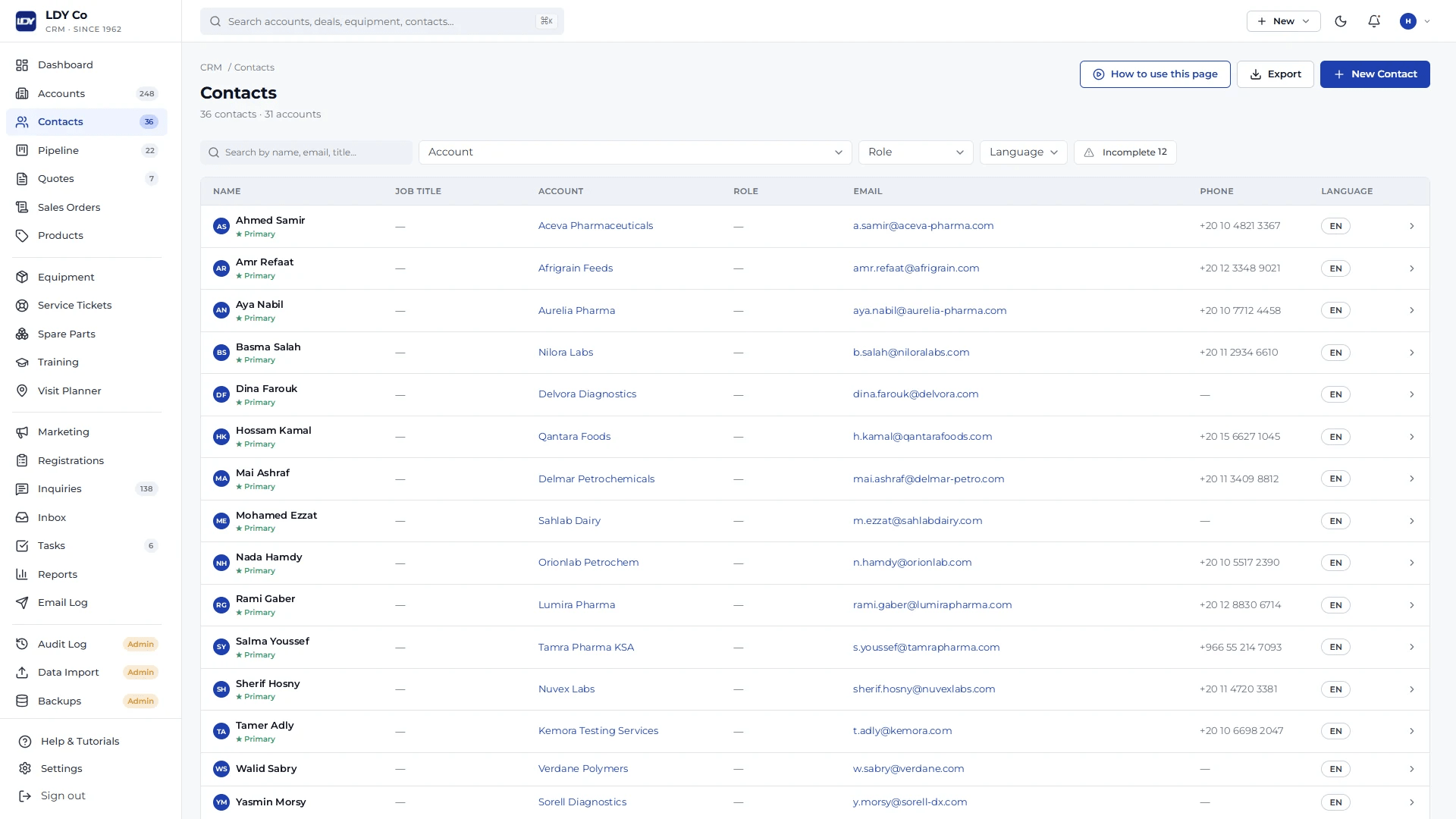This screenshot has width=1456, height=819.
Task: Open Reports in sidebar
Action: tap(86, 575)
